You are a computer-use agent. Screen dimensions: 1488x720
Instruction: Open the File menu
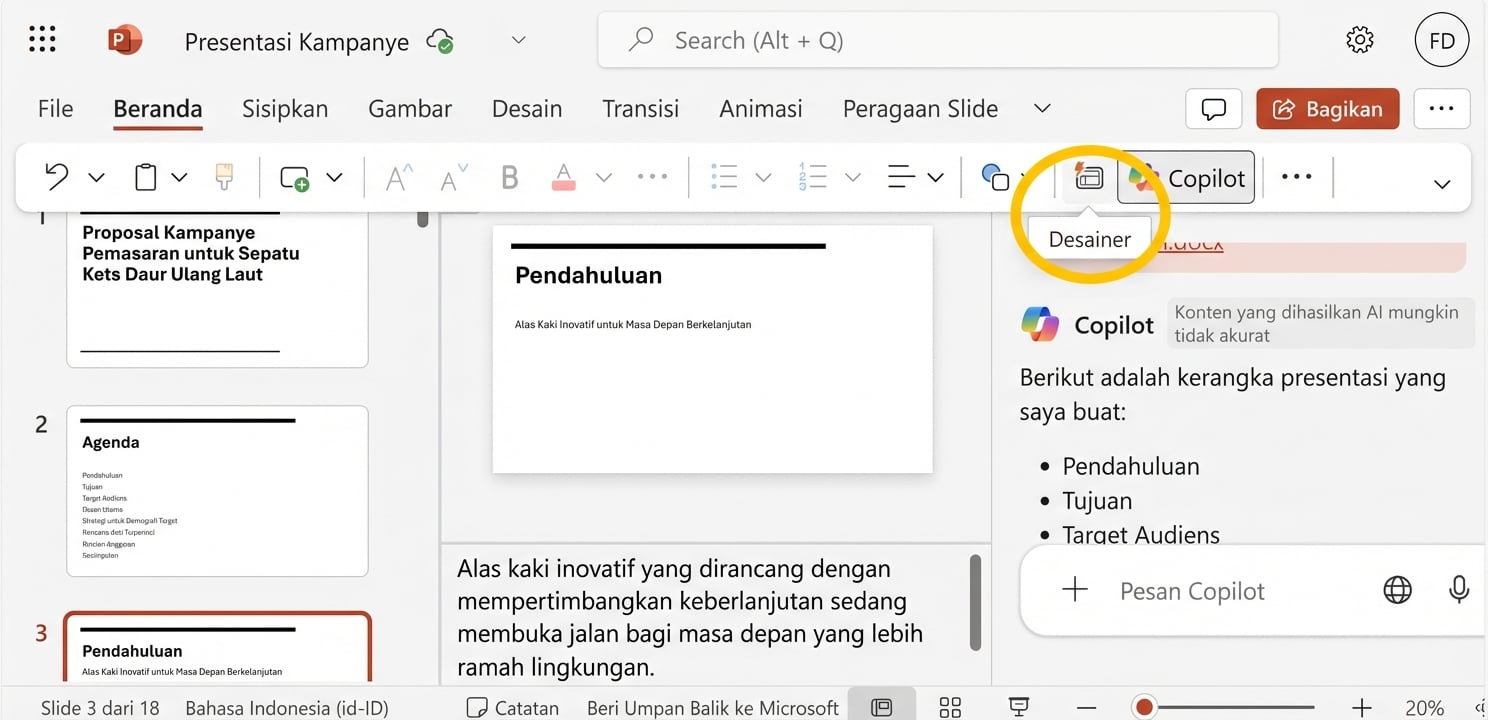pos(54,108)
